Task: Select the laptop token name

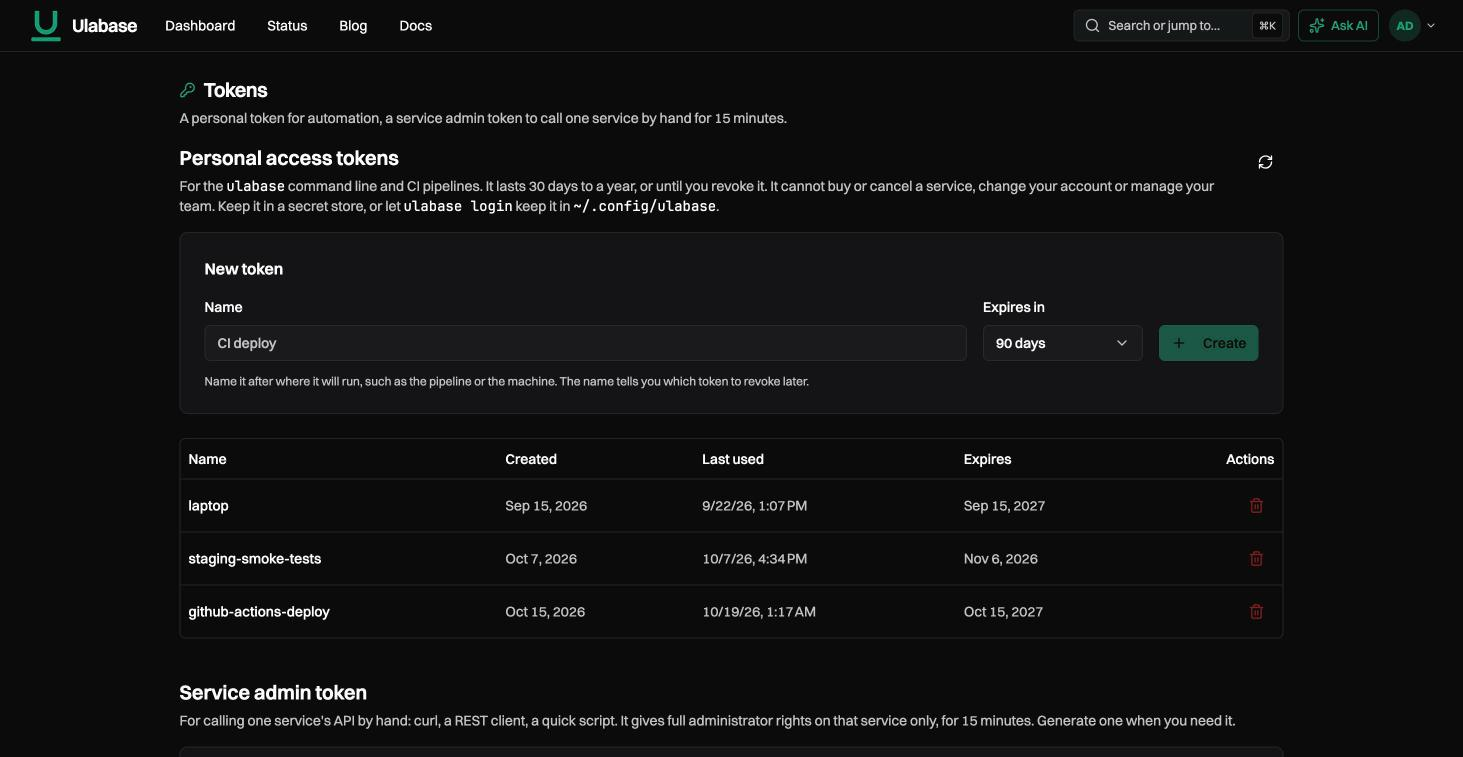Action: point(208,506)
